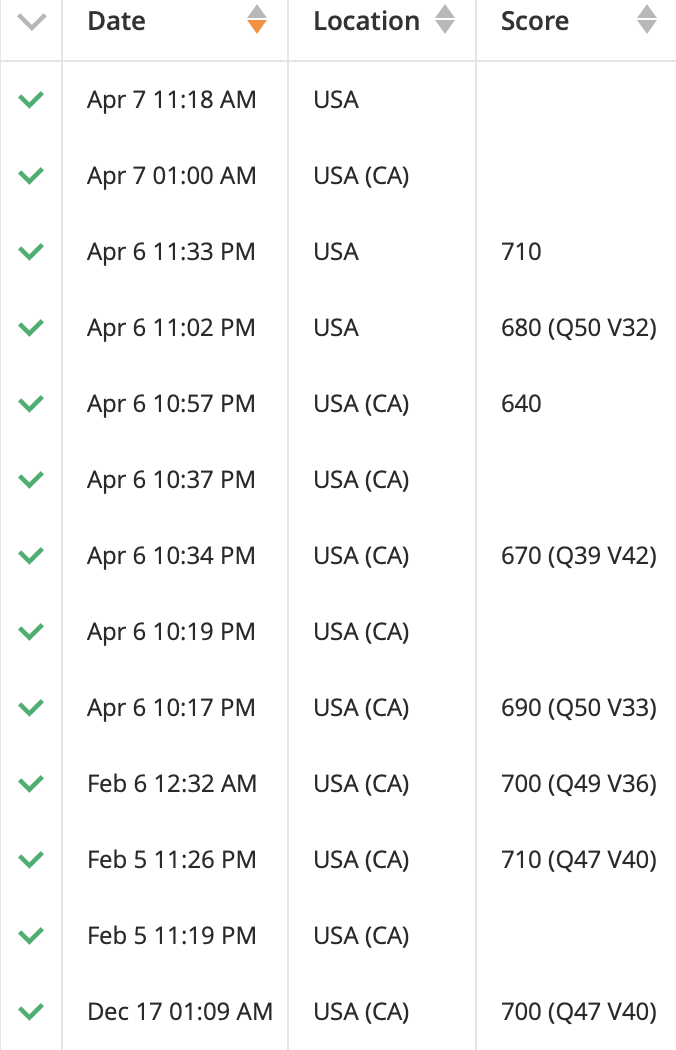Click the Score column header label
The image size is (676, 1050).
pyautogui.click(x=535, y=21)
